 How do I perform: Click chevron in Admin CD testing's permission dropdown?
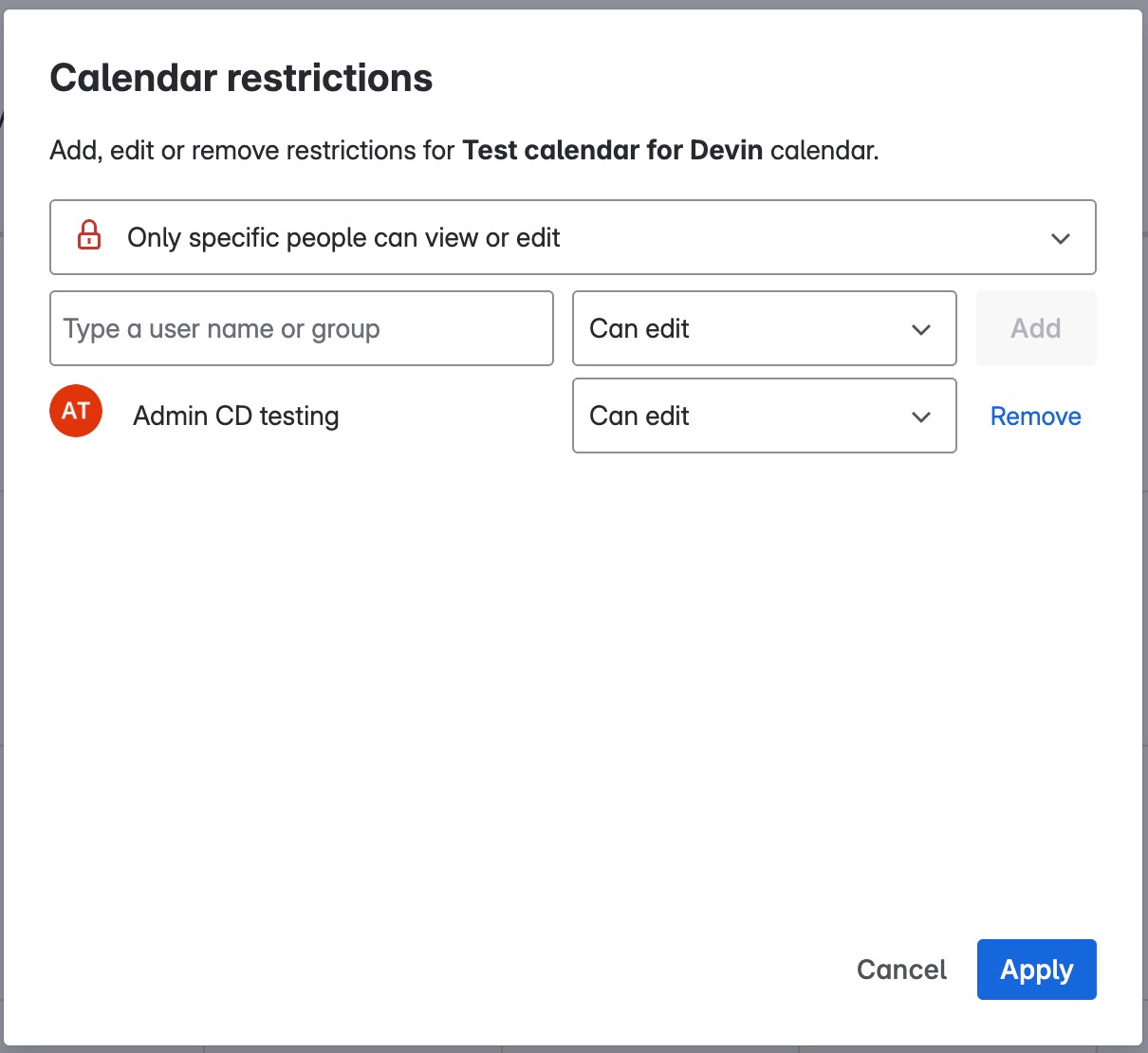pos(920,417)
